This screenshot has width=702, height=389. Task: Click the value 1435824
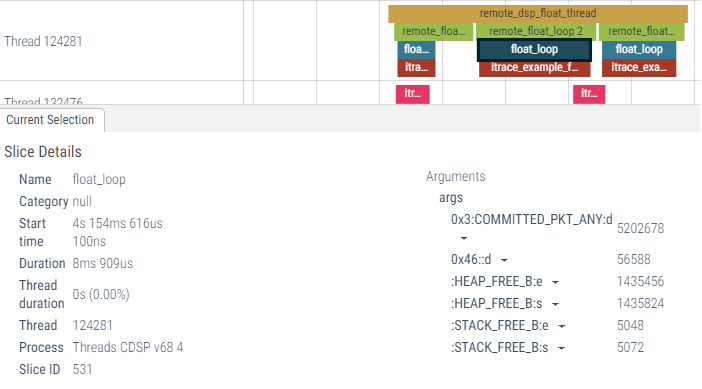640,303
